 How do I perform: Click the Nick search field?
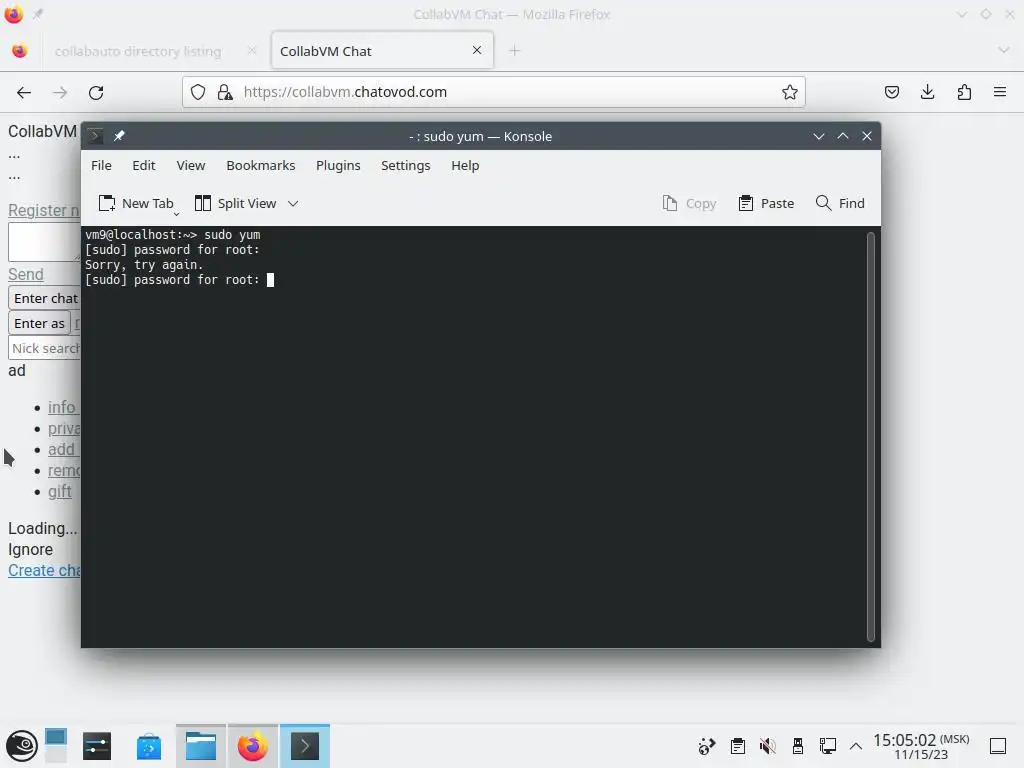(44, 348)
